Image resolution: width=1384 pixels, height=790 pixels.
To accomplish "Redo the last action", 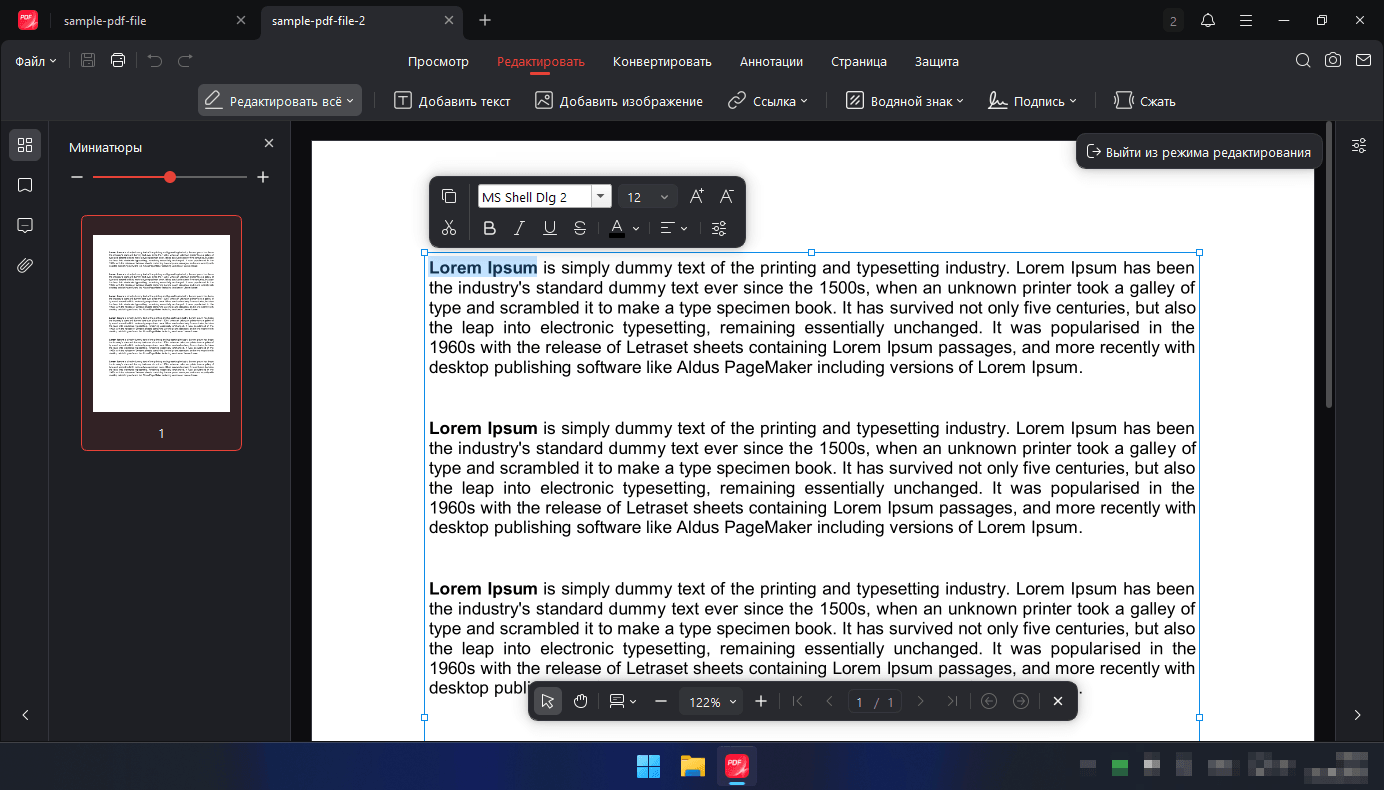I will pos(185,61).
